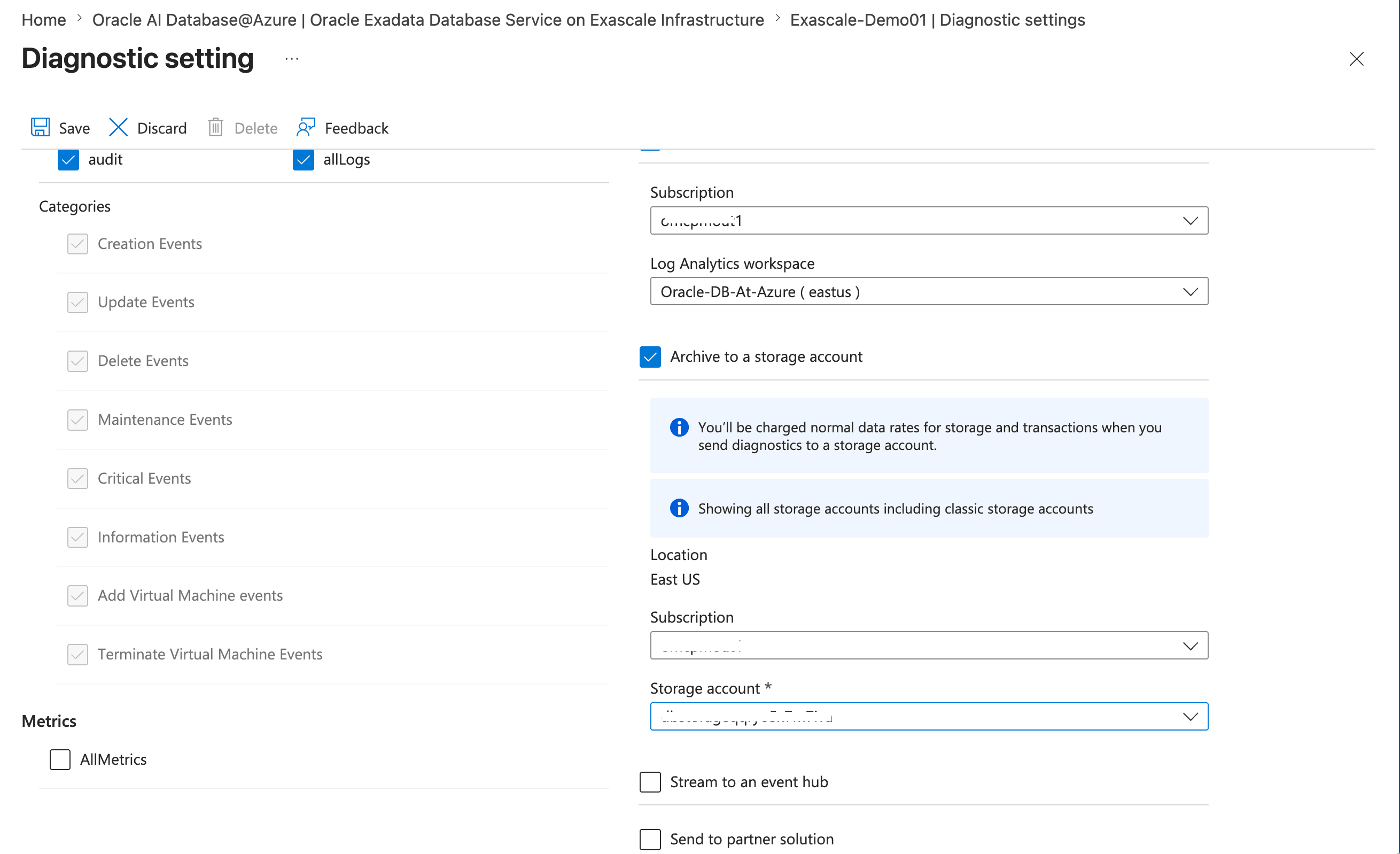This screenshot has height=854, width=1400.
Task: Click the 'Log Analytics workspace' label
Action: tap(733, 263)
